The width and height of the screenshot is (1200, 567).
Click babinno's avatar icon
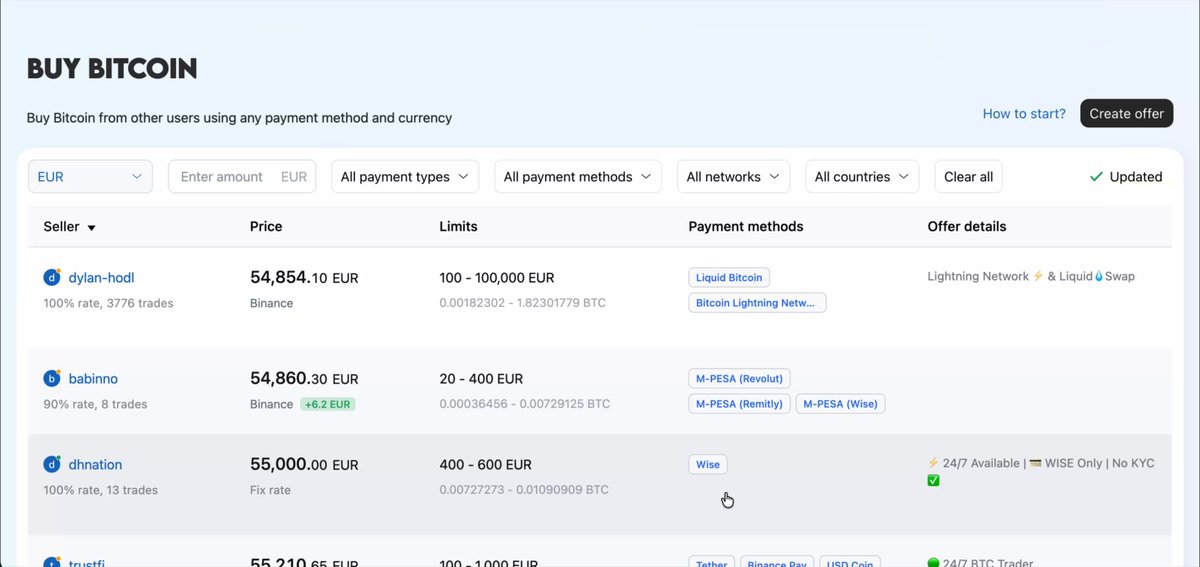(x=52, y=378)
